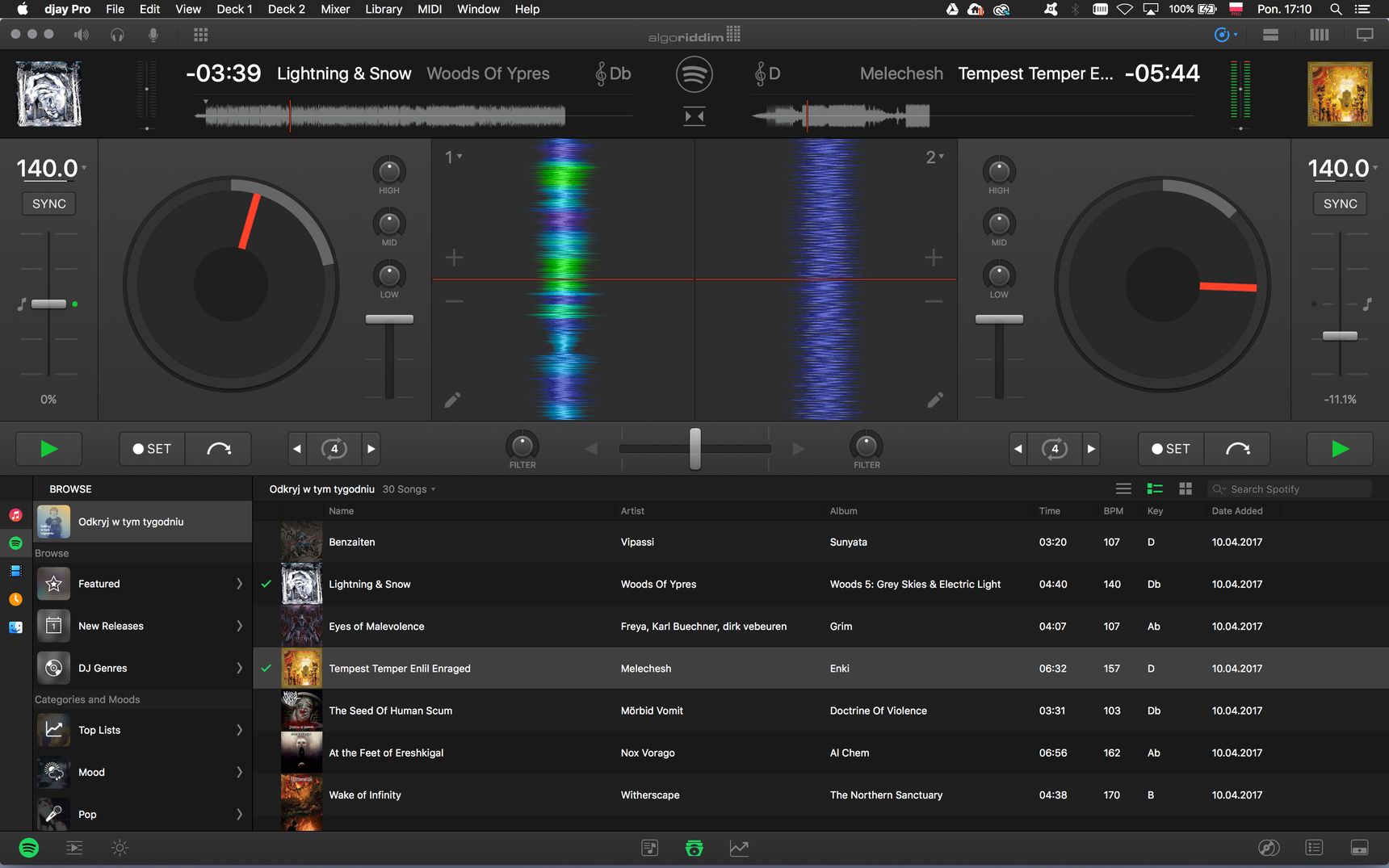Click the green Spotify match icon at bottom
The image size is (1389, 868).
[x=694, y=848]
